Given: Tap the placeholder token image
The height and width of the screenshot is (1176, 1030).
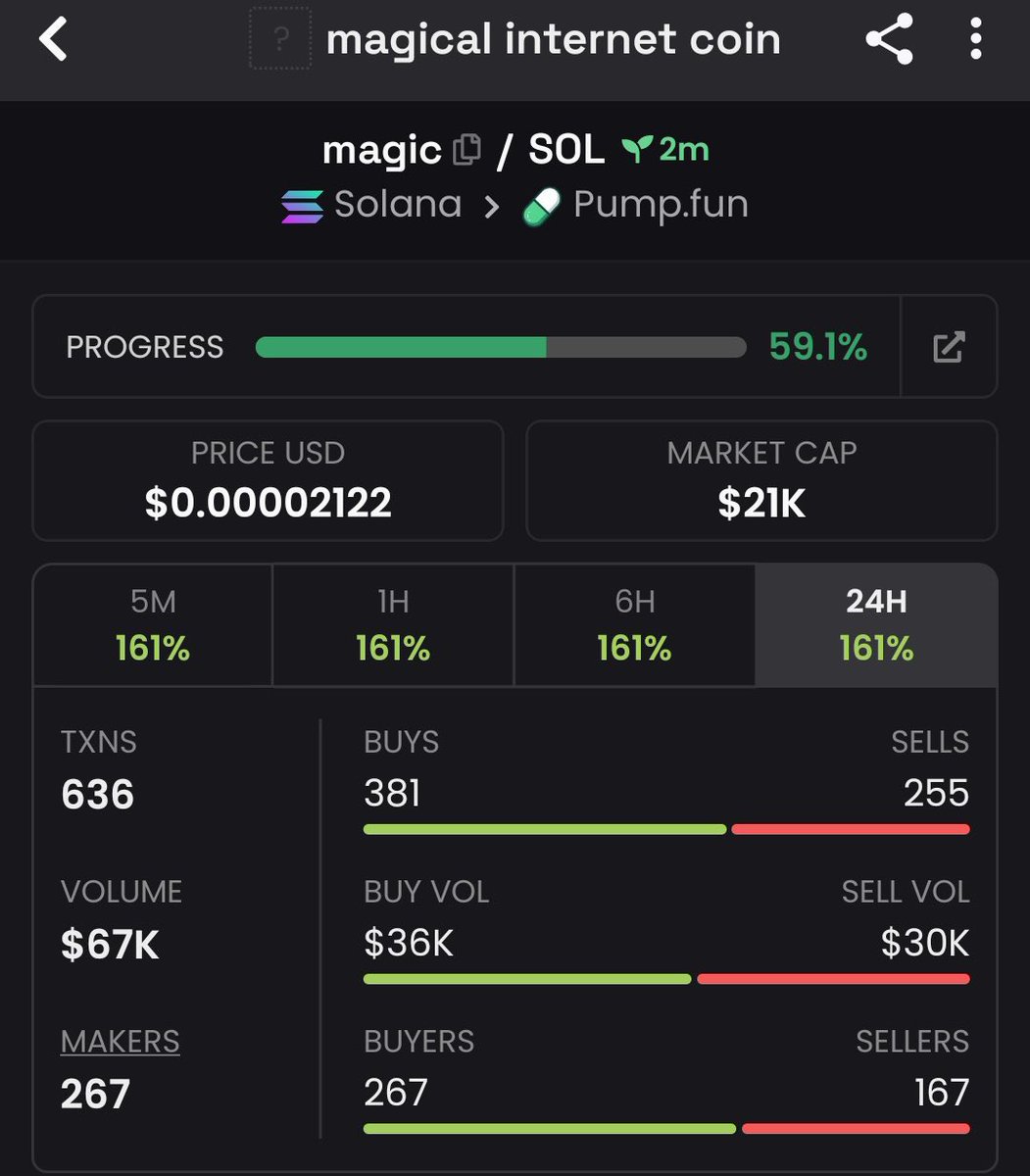Looking at the screenshot, I should (x=280, y=39).
